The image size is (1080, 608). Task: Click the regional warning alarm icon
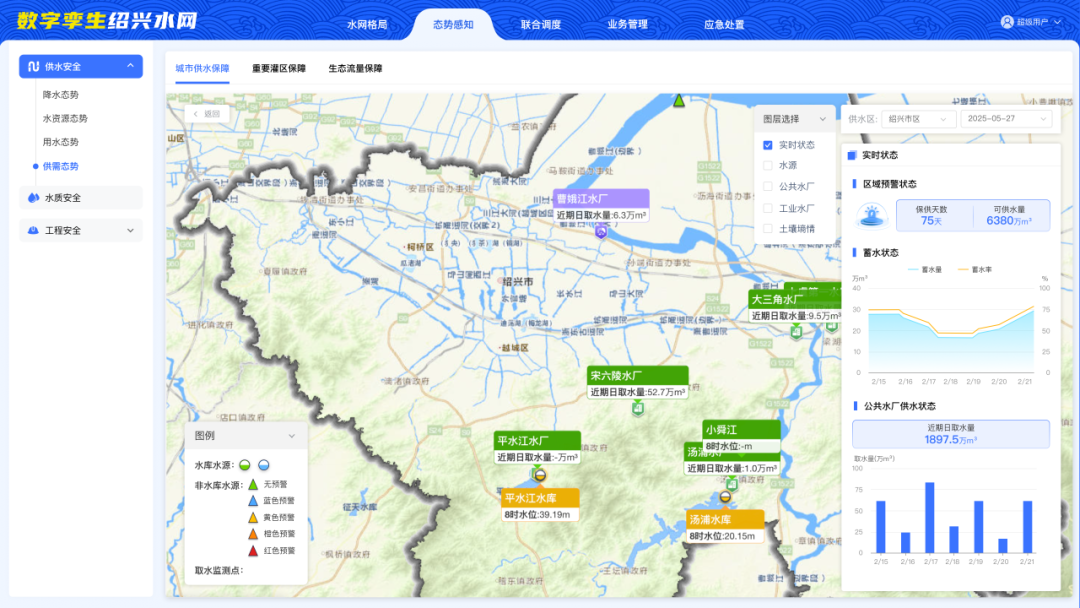872,216
